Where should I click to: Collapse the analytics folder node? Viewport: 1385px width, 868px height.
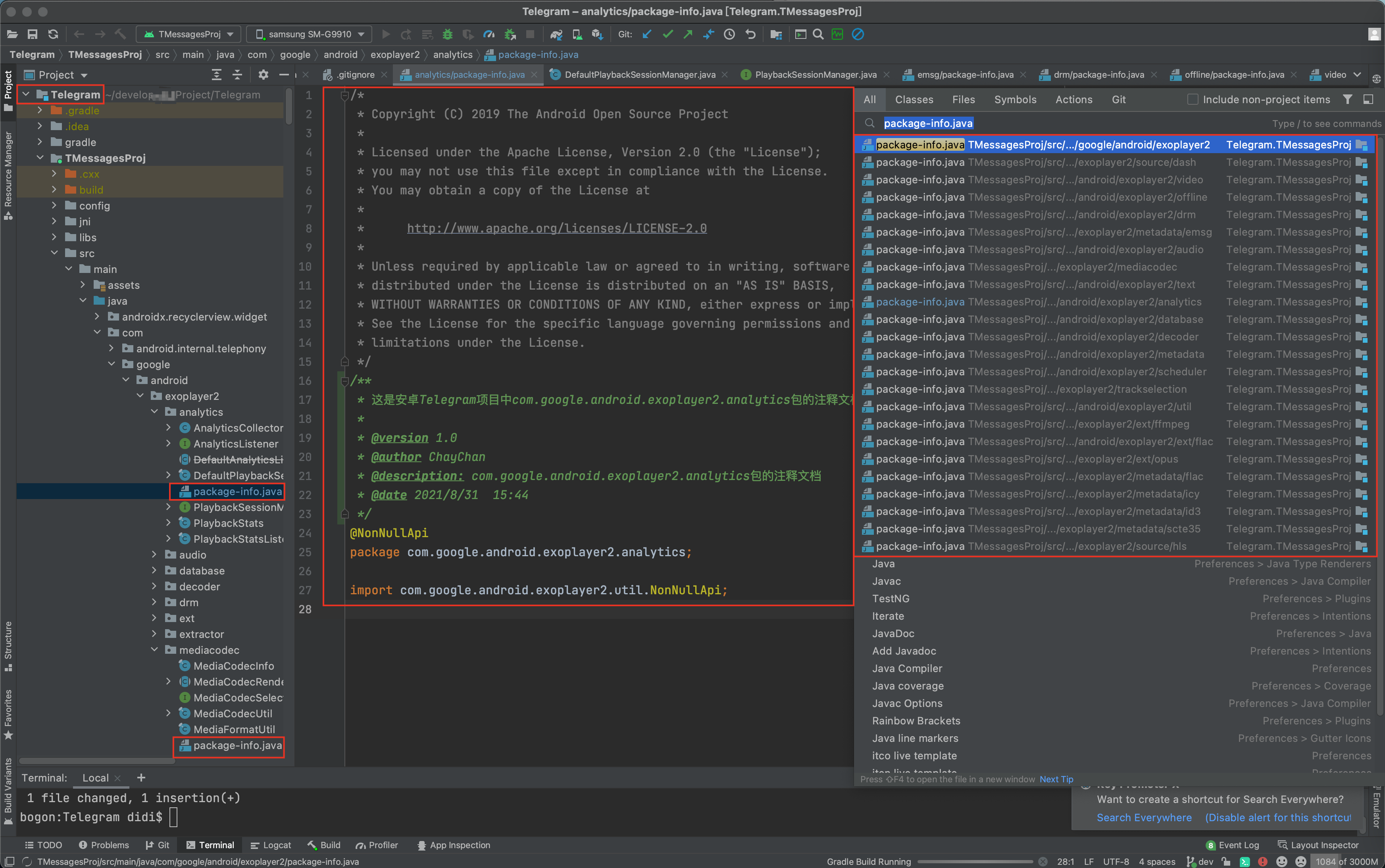154,412
